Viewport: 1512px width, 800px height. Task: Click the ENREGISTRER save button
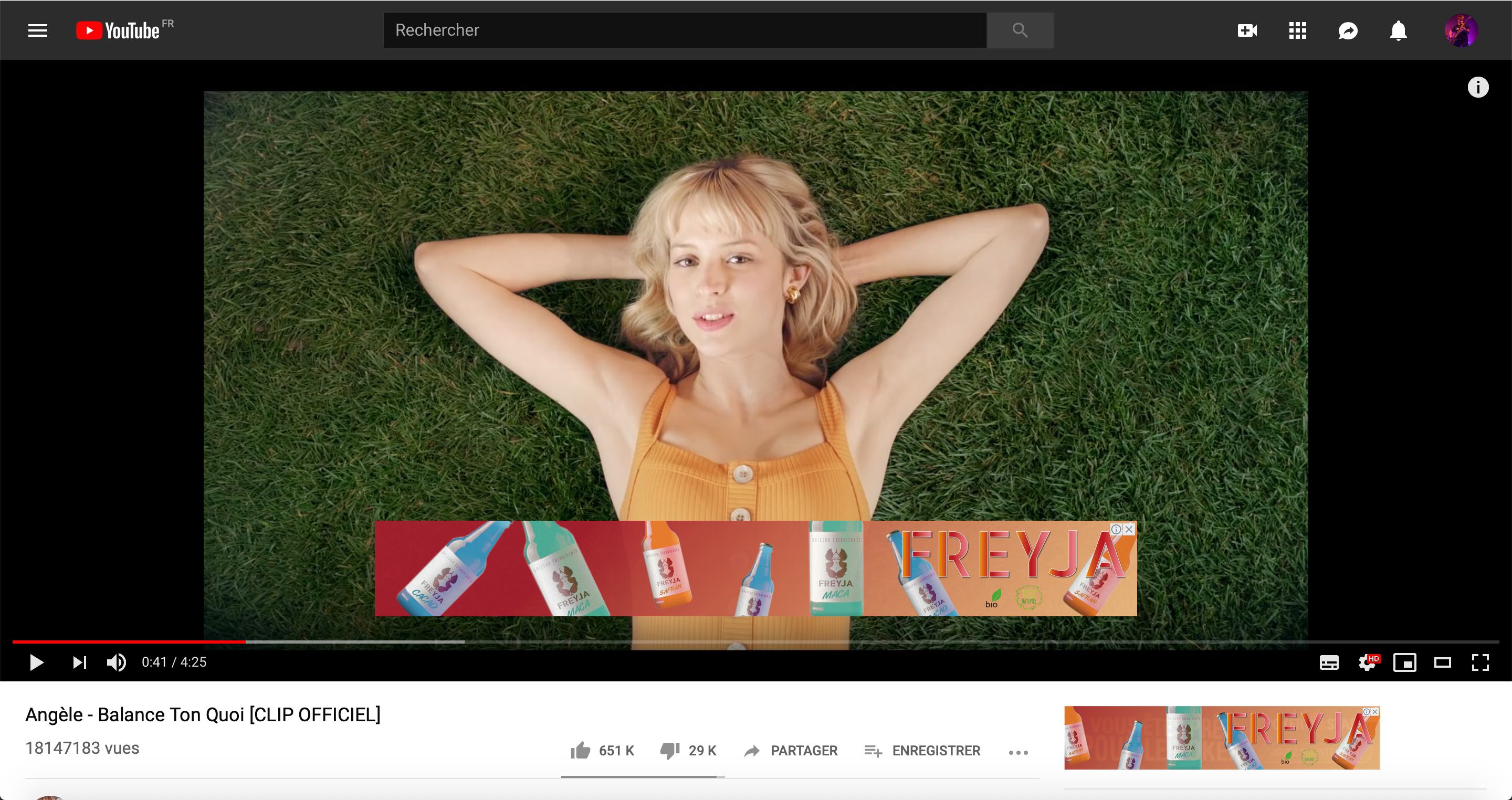tap(922, 751)
